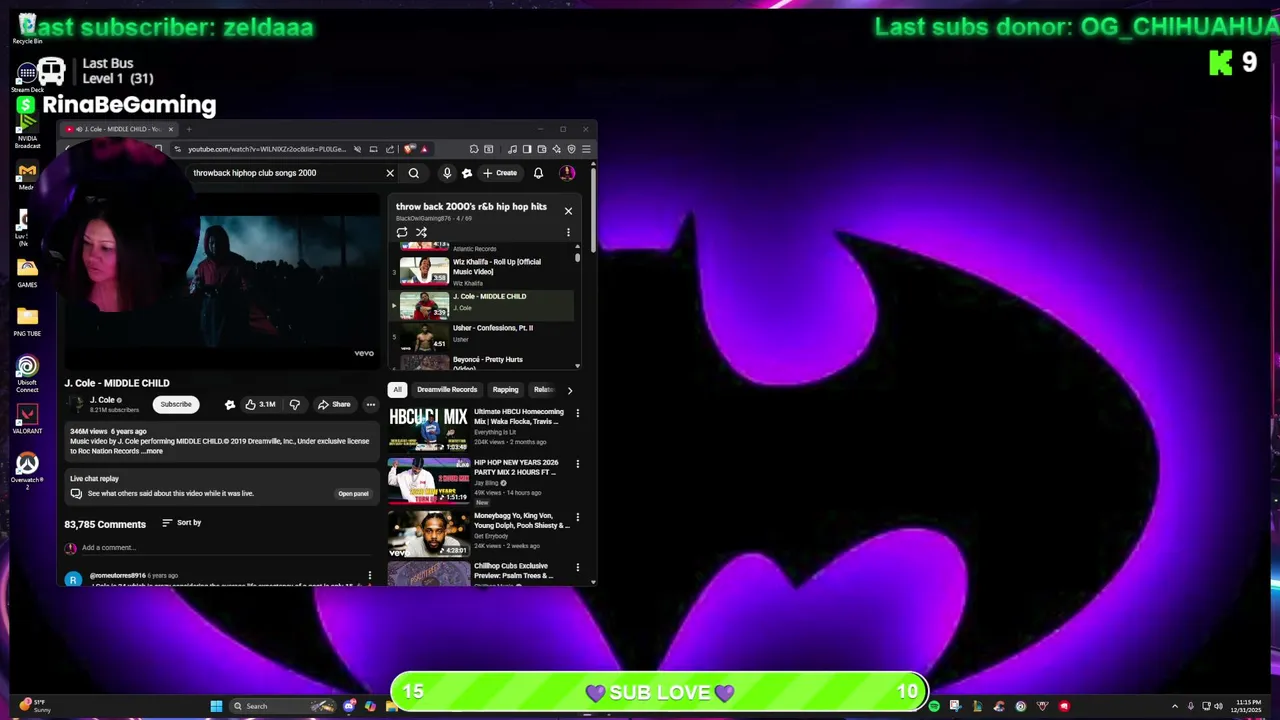Clear the YouTube search text with X
This screenshot has width=1280, height=720.
pos(390,173)
